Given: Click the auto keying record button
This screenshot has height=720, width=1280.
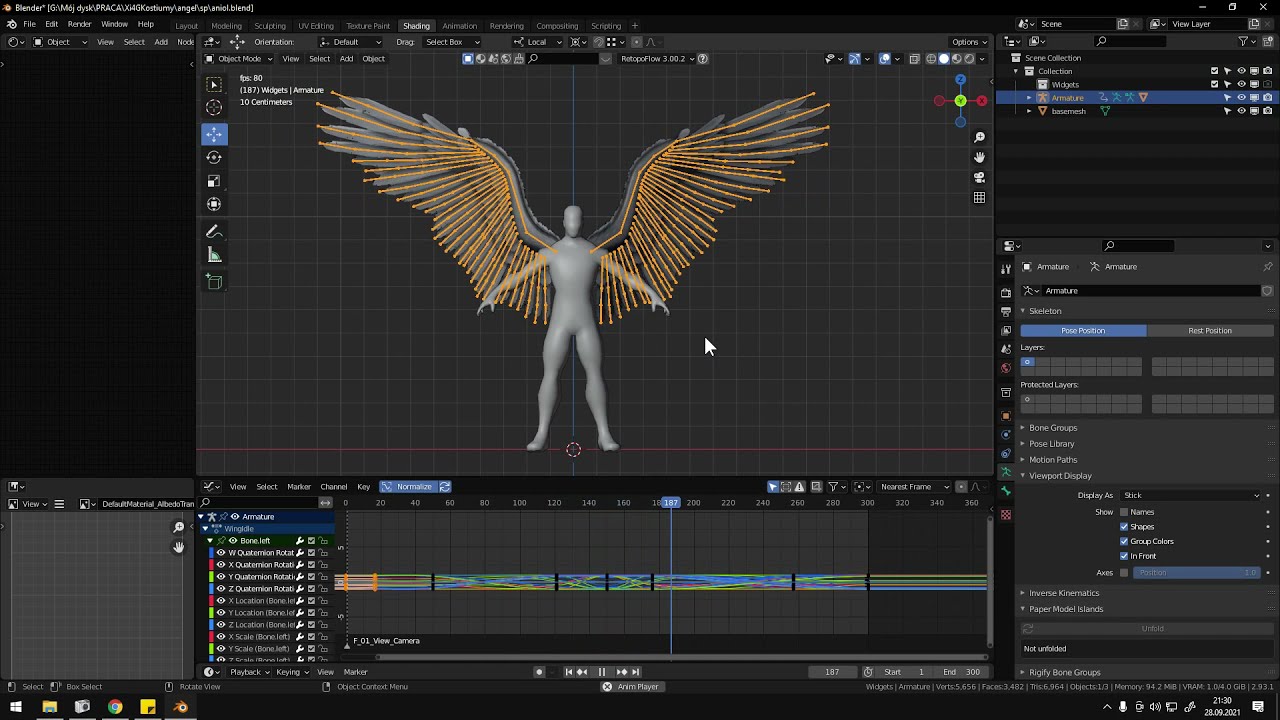Looking at the screenshot, I should pos(539,672).
